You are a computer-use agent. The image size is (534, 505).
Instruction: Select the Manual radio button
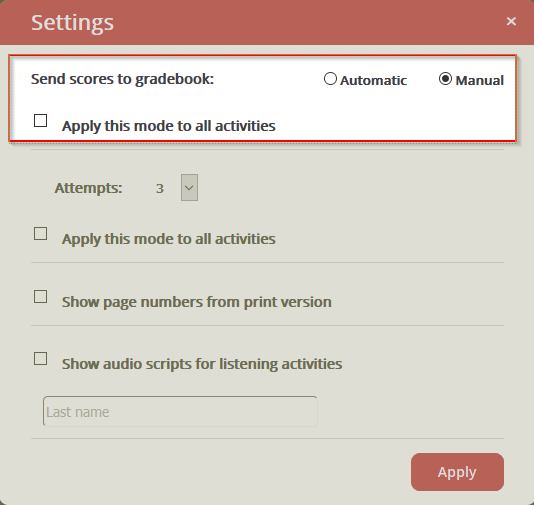click(x=445, y=79)
